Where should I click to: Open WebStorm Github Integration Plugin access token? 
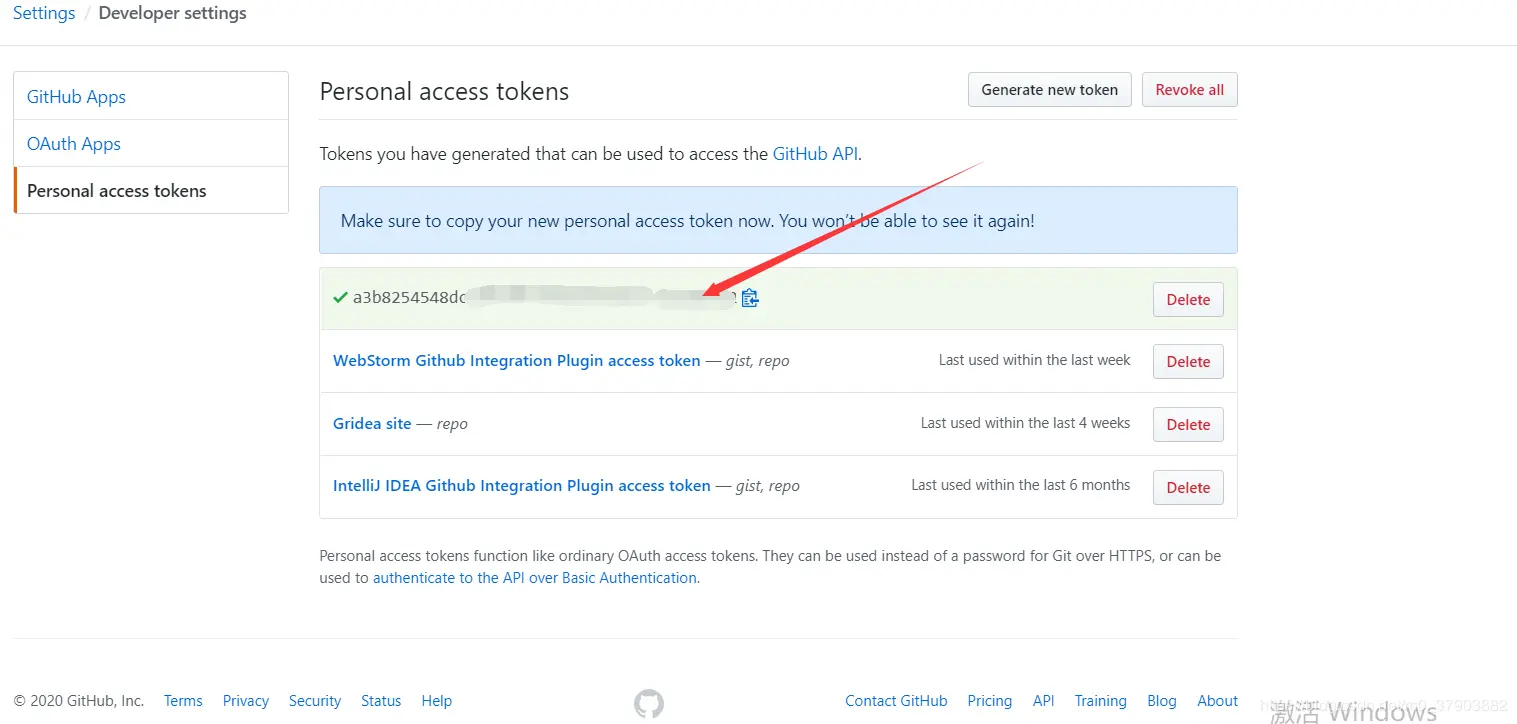pyautogui.click(x=517, y=360)
